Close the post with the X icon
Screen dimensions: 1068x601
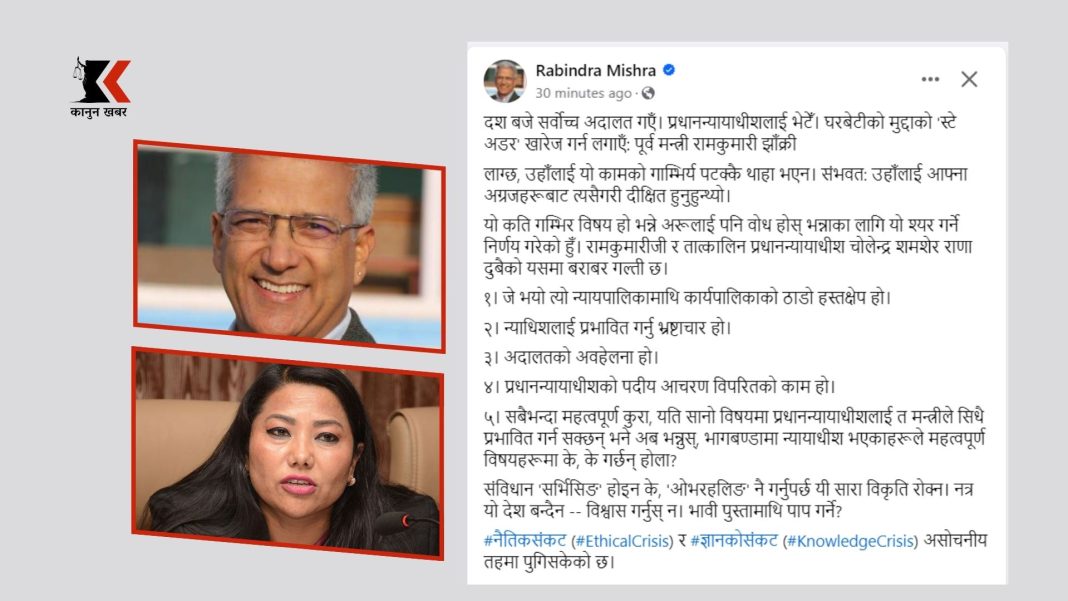pos(969,79)
